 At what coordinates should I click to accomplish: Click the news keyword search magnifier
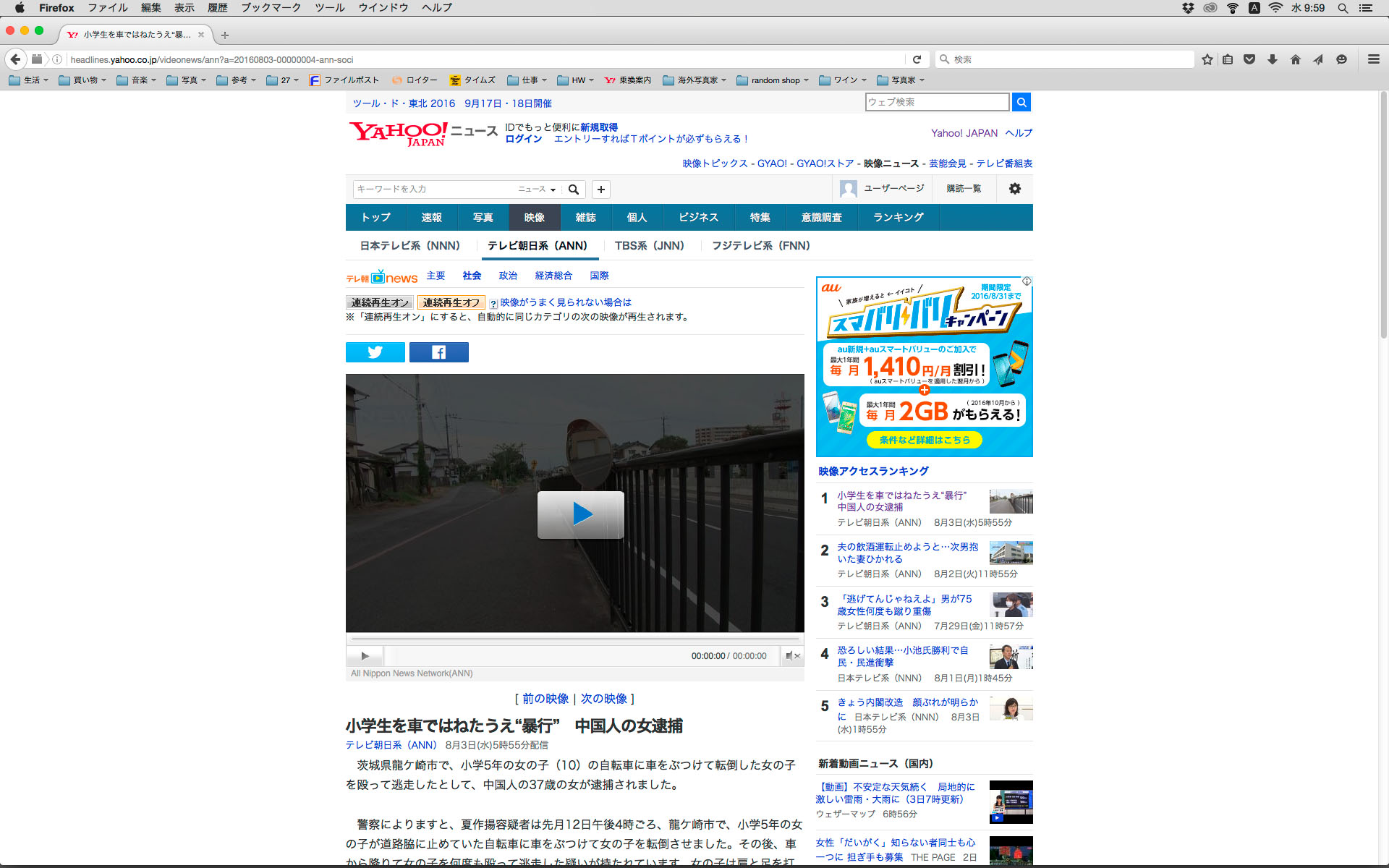(574, 190)
